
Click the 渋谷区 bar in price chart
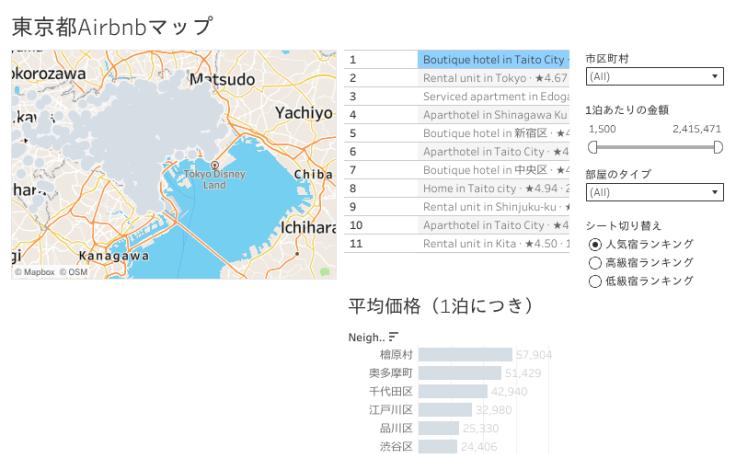tap(438, 446)
